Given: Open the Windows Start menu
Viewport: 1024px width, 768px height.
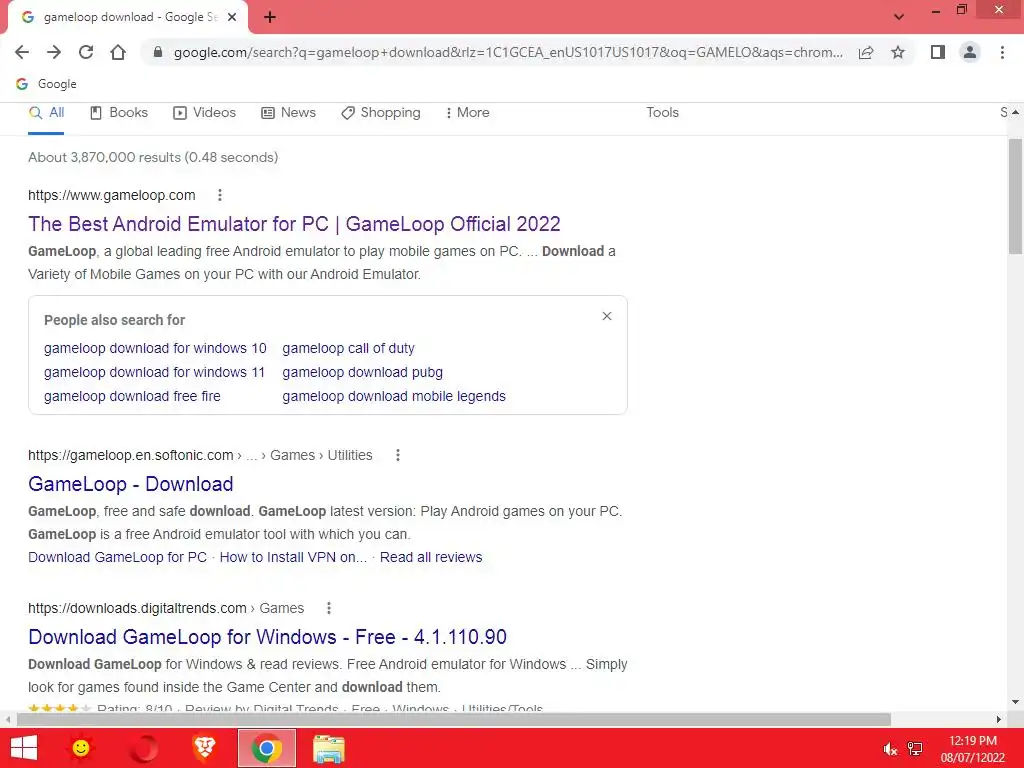Looking at the screenshot, I should pos(24,748).
